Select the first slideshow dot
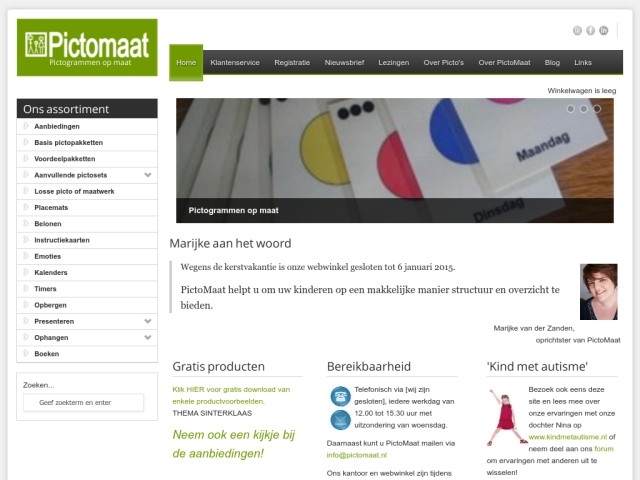 click(x=571, y=109)
